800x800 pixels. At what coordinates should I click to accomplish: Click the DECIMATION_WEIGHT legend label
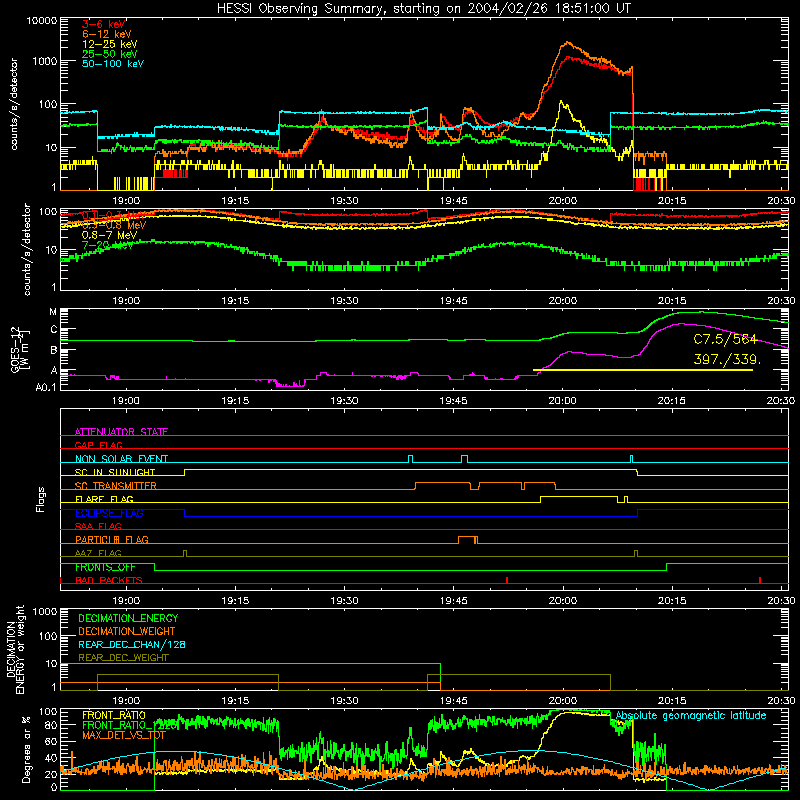click(127, 631)
